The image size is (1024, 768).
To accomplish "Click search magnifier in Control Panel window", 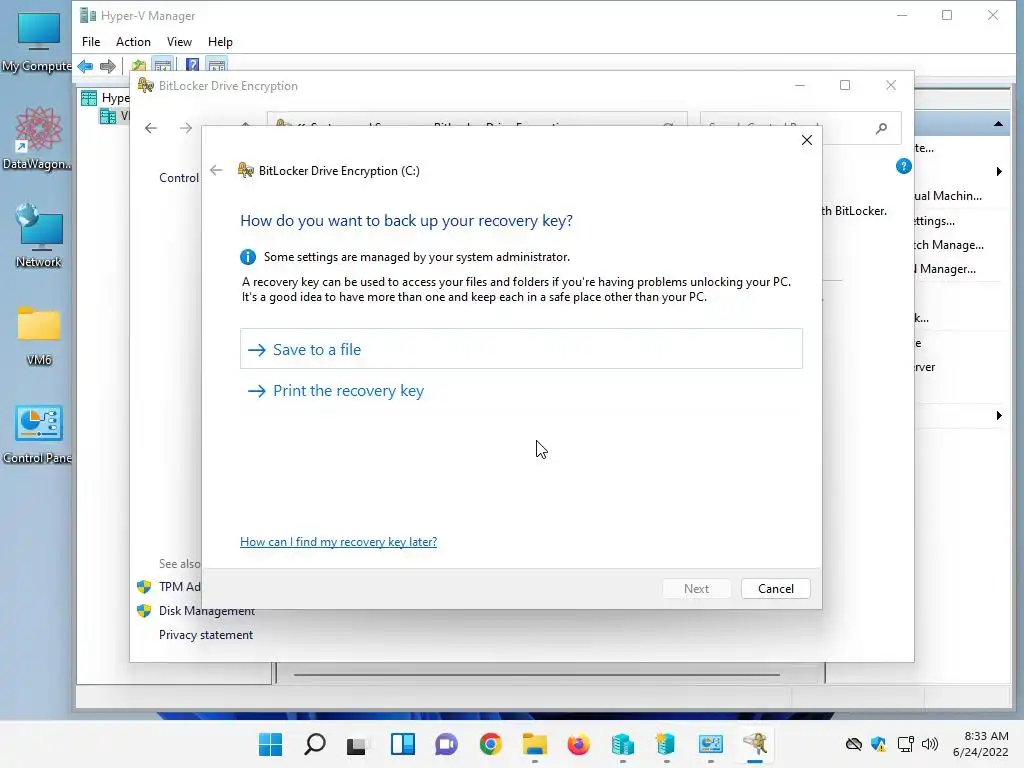I will click(x=882, y=128).
